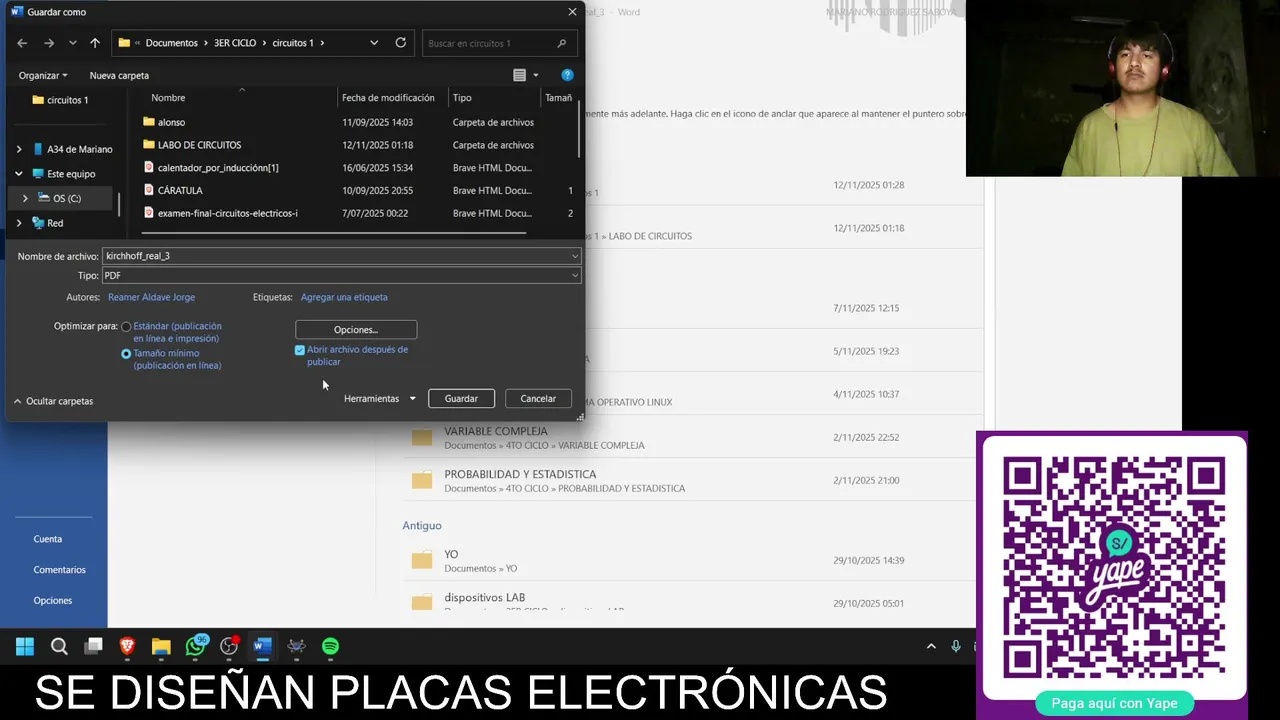
Task: Select 'Documentos' in the breadcrumb path
Action: [x=171, y=43]
